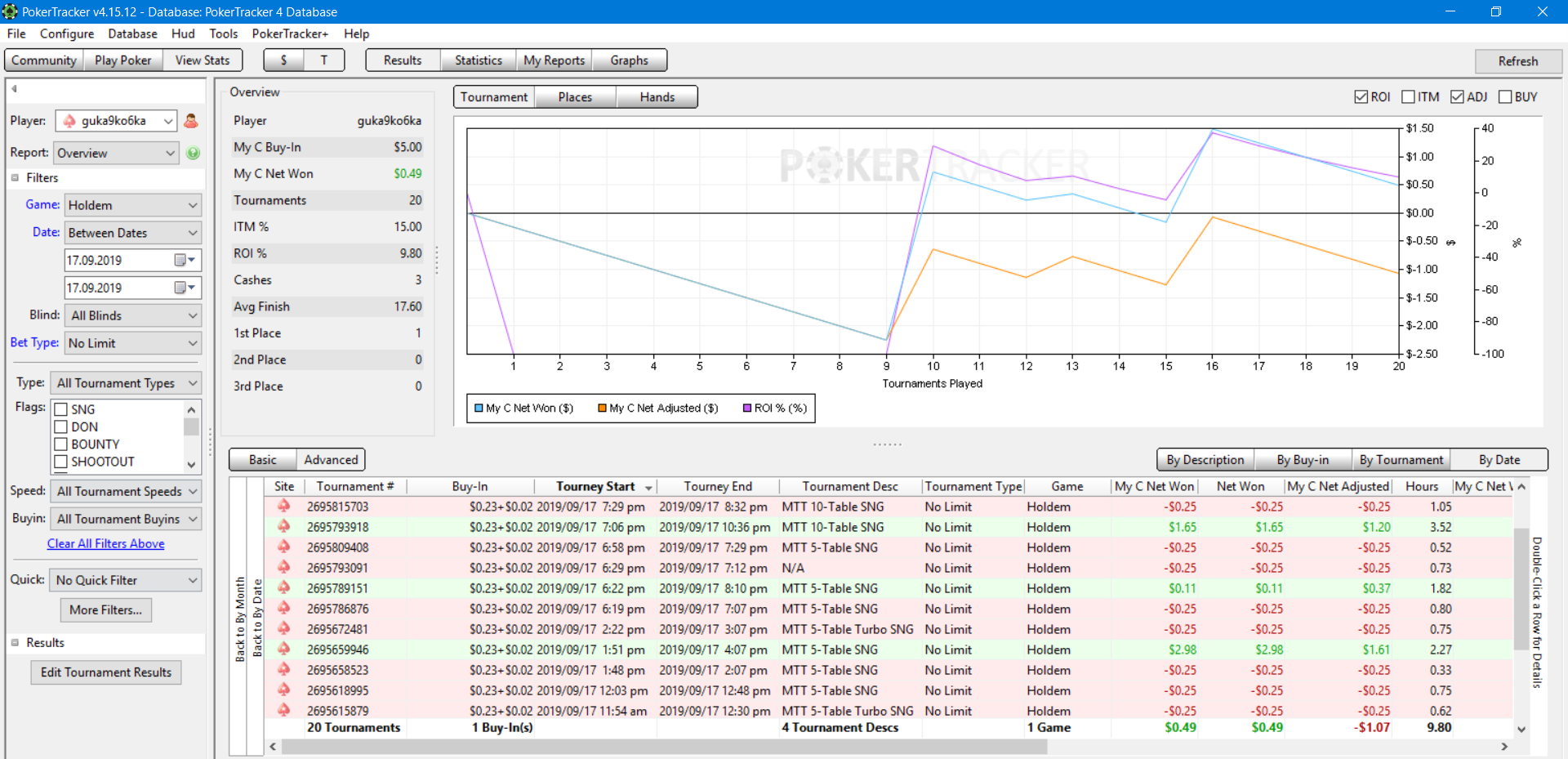Toggle the ROI chart checkbox
This screenshot has height=759, width=1568.
[1361, 97]
